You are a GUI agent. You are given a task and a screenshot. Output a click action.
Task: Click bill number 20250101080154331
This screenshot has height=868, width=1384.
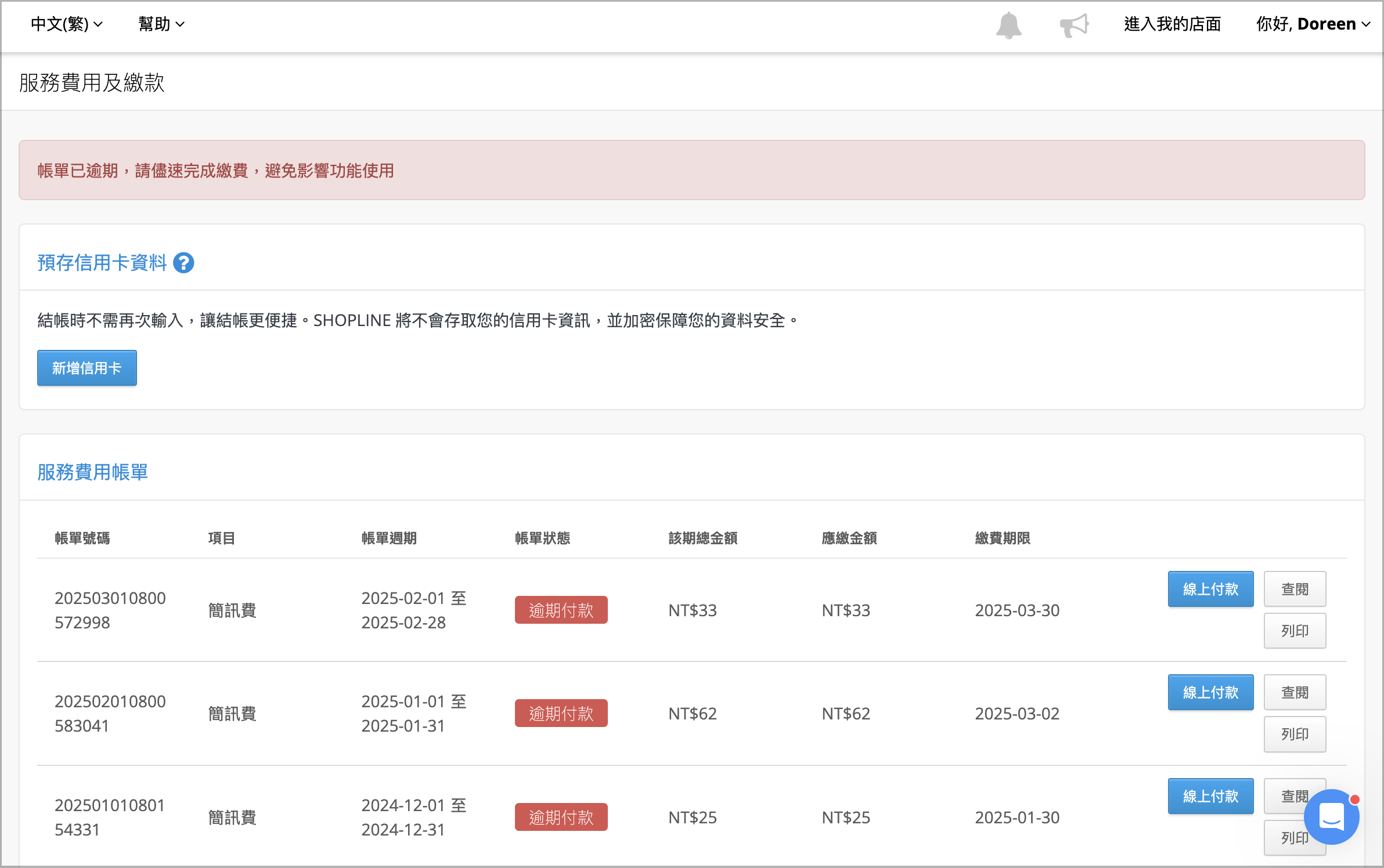[x=110, y=817]
